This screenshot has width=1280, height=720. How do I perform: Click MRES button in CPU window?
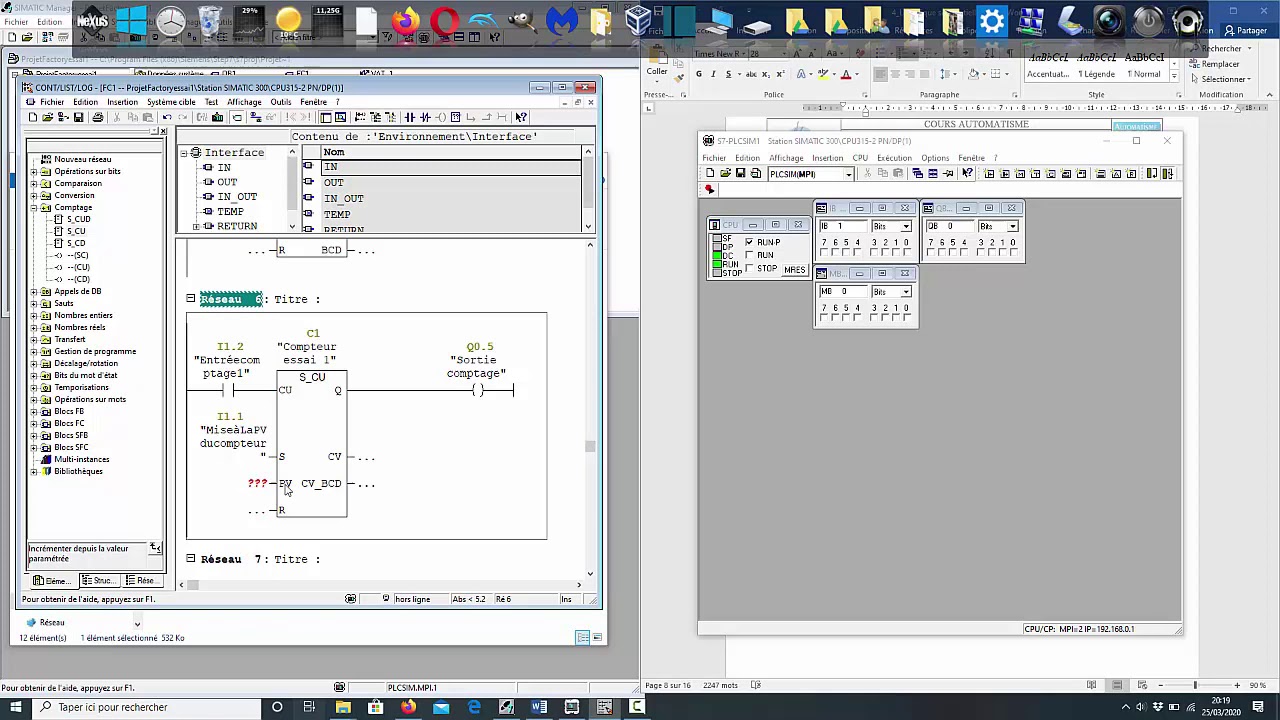click(x=795, y=270)
